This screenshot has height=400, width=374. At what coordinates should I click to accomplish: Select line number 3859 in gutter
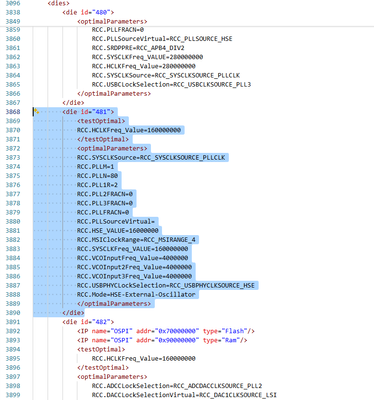(x=13, y=29)
